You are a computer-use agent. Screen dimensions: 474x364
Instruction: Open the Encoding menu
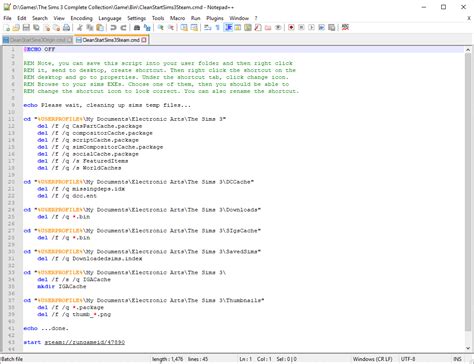pos(81,18)
